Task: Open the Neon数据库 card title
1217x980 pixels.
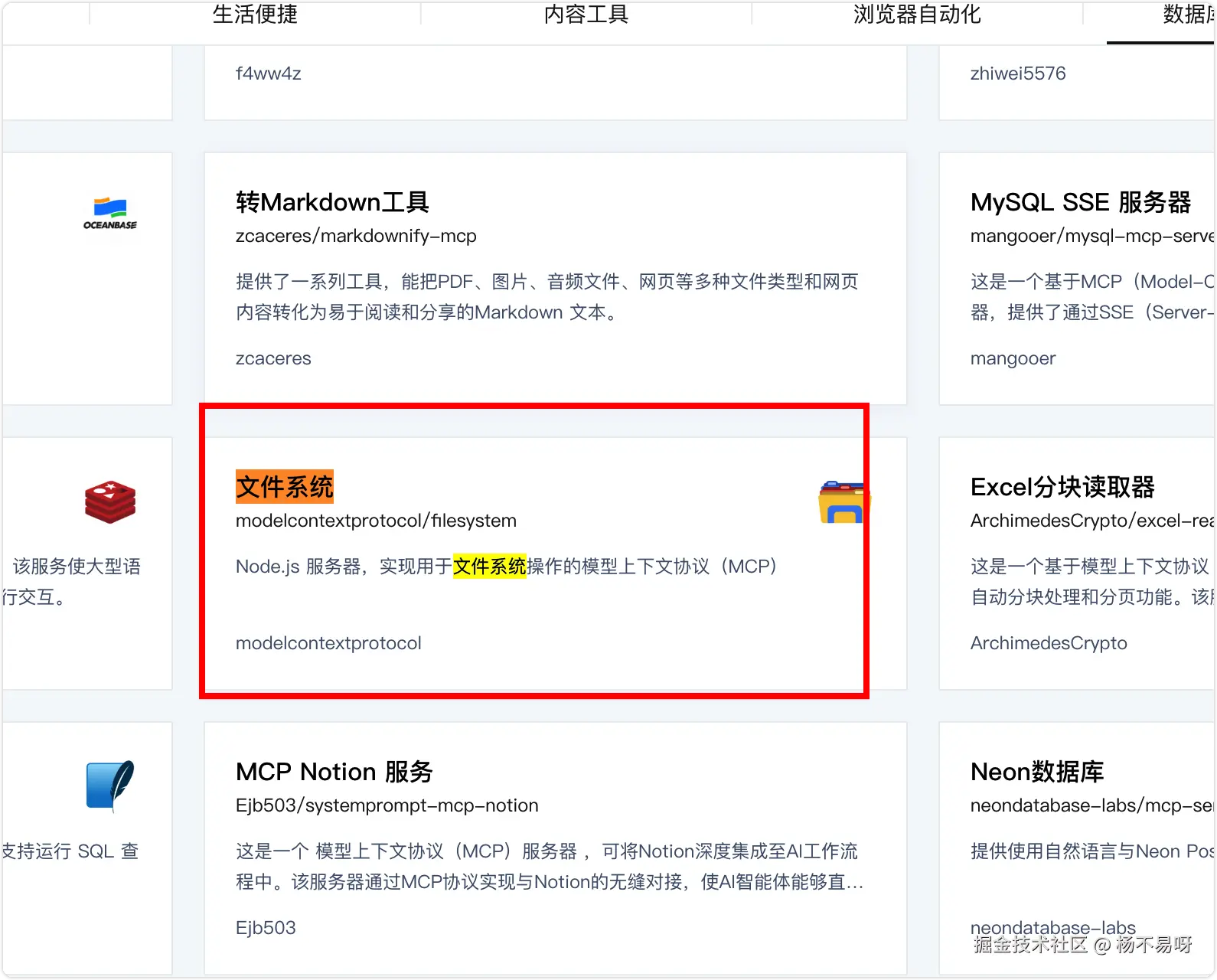Action: (1037, 772)
